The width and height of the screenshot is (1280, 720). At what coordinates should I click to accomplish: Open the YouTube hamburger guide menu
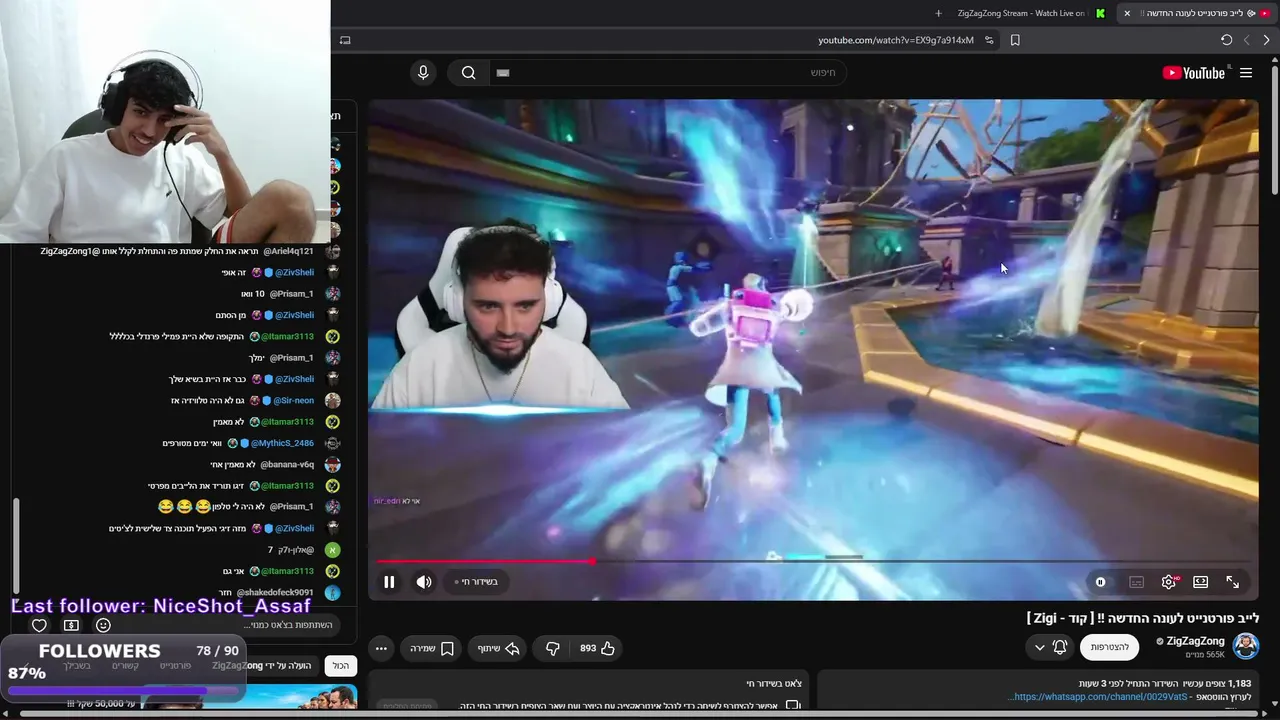coord(1246,72)
